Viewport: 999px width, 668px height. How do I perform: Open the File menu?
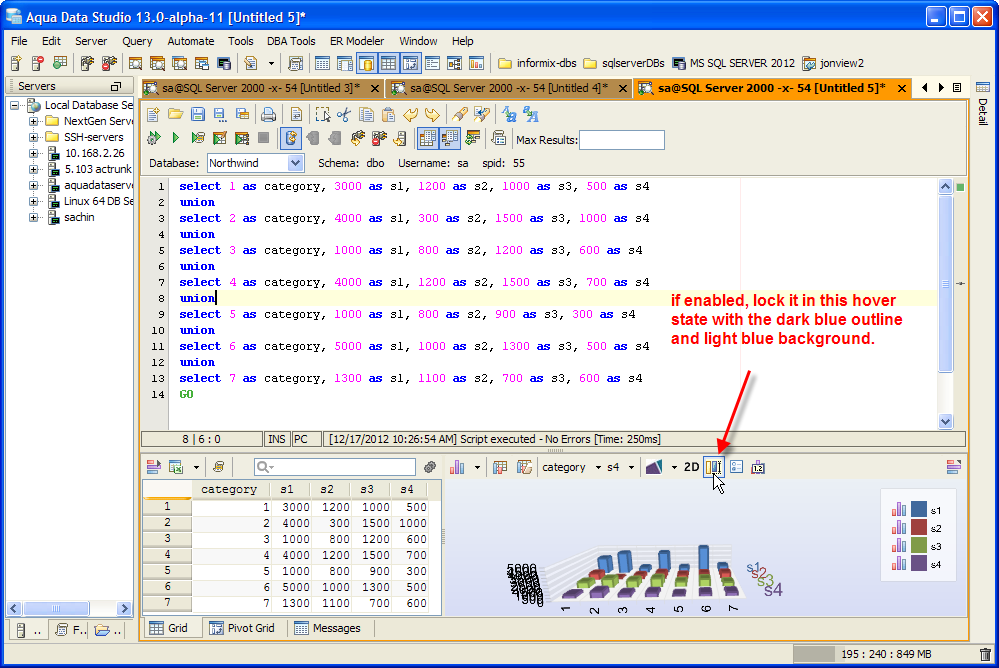19,41
